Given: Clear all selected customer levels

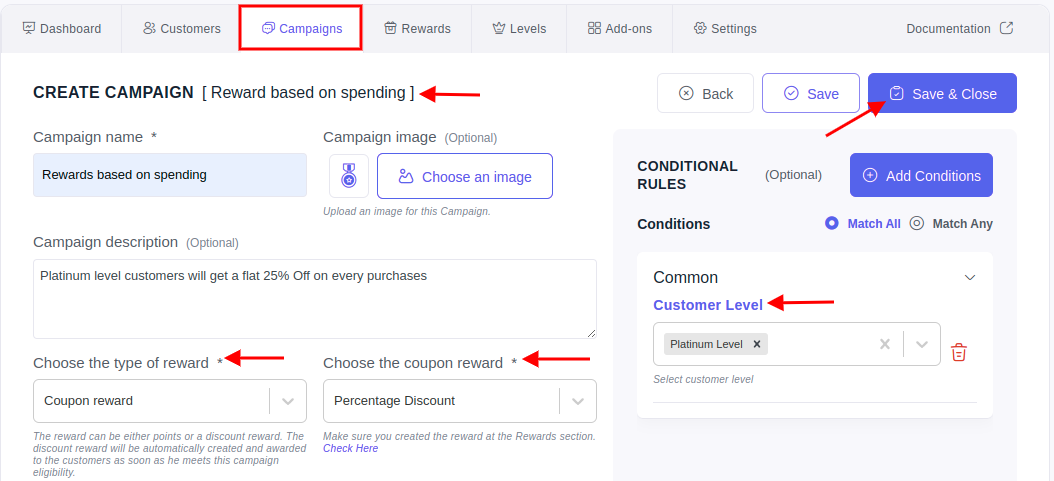Looking at the screenshot, I should [885, 344].
